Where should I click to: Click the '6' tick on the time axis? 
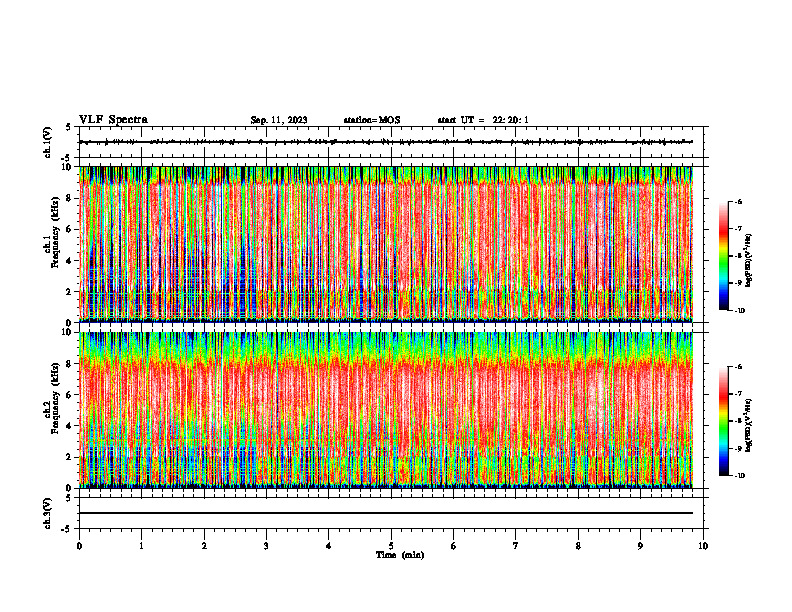click(x=454, y=546)
